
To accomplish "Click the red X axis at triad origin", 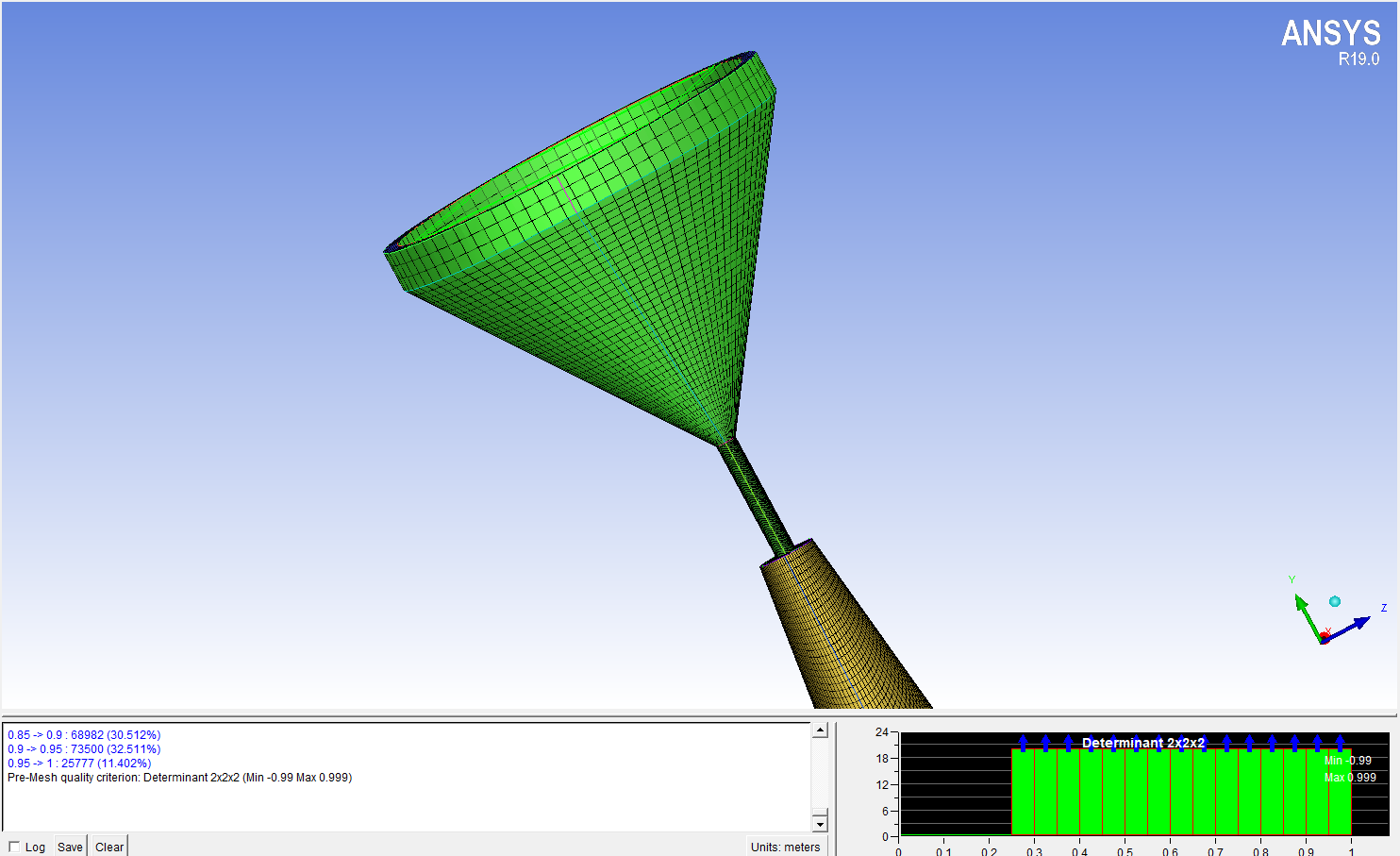I will click(x=1325, y=637).
